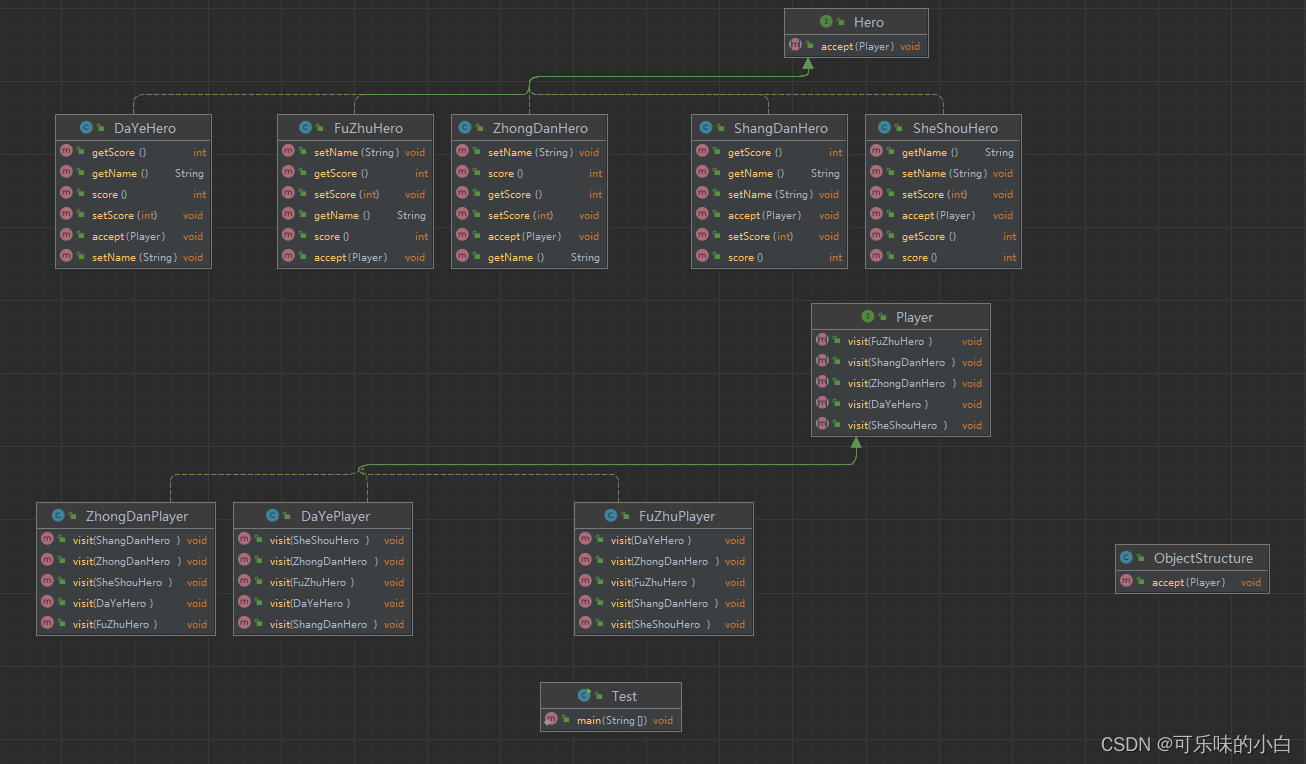Screen dimensions: 1306x764
Task: Click the class icon beside FuZhuHero
Action: [x=307, y=128]
